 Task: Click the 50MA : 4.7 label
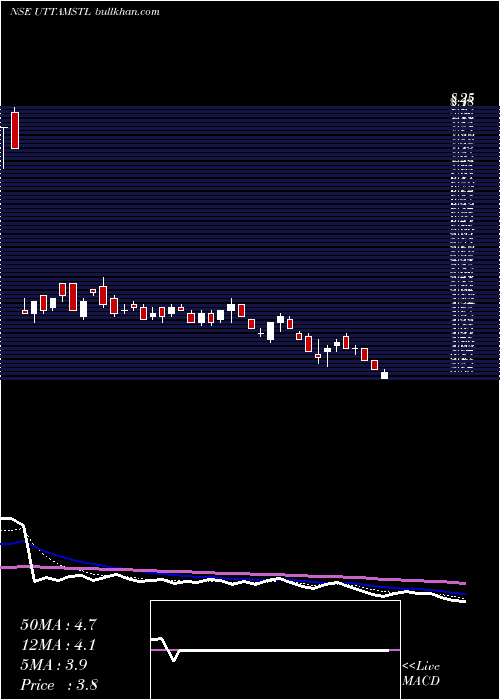[x=58, y=625]
